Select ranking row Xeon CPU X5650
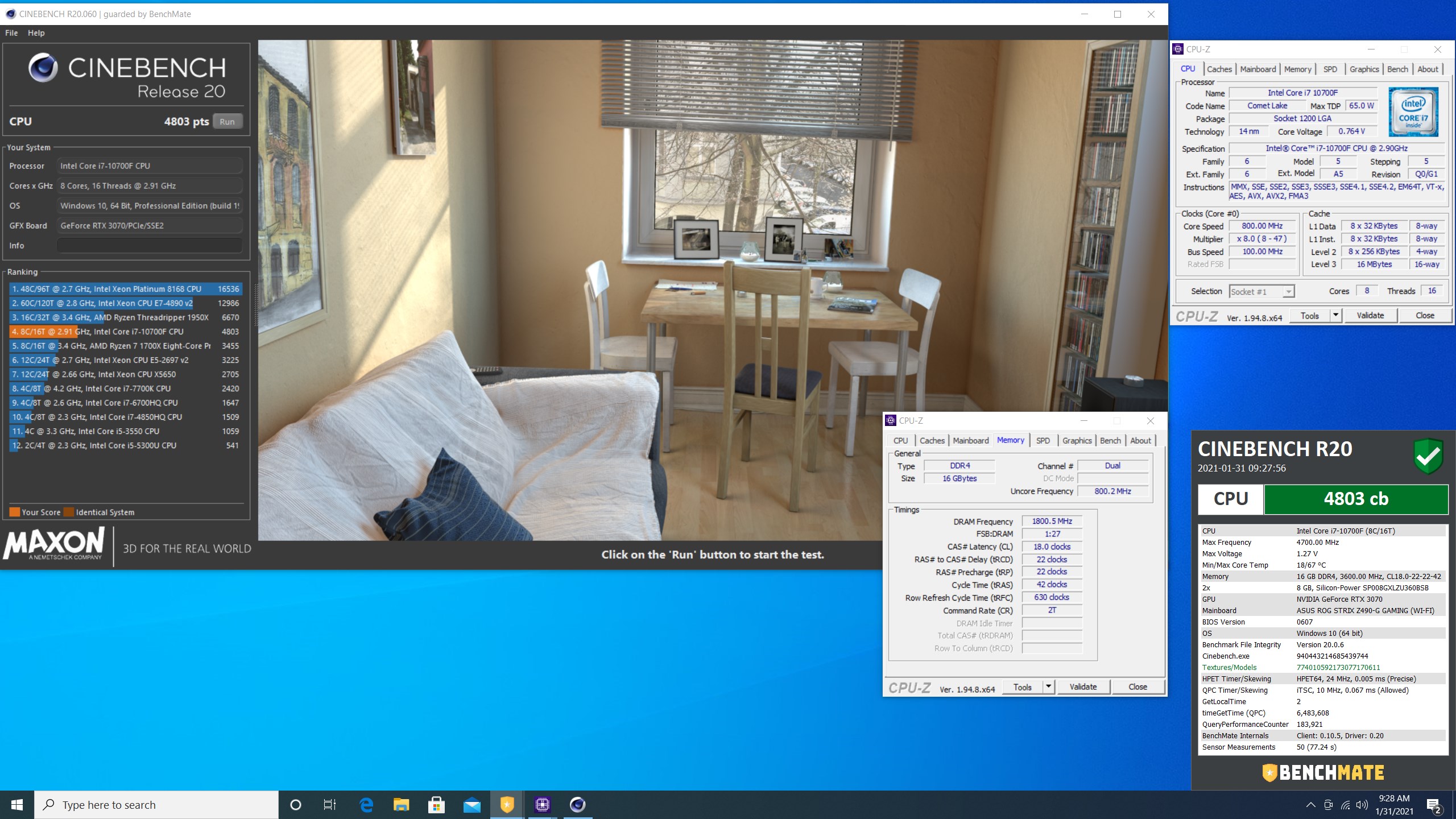 tap(126, 374)
